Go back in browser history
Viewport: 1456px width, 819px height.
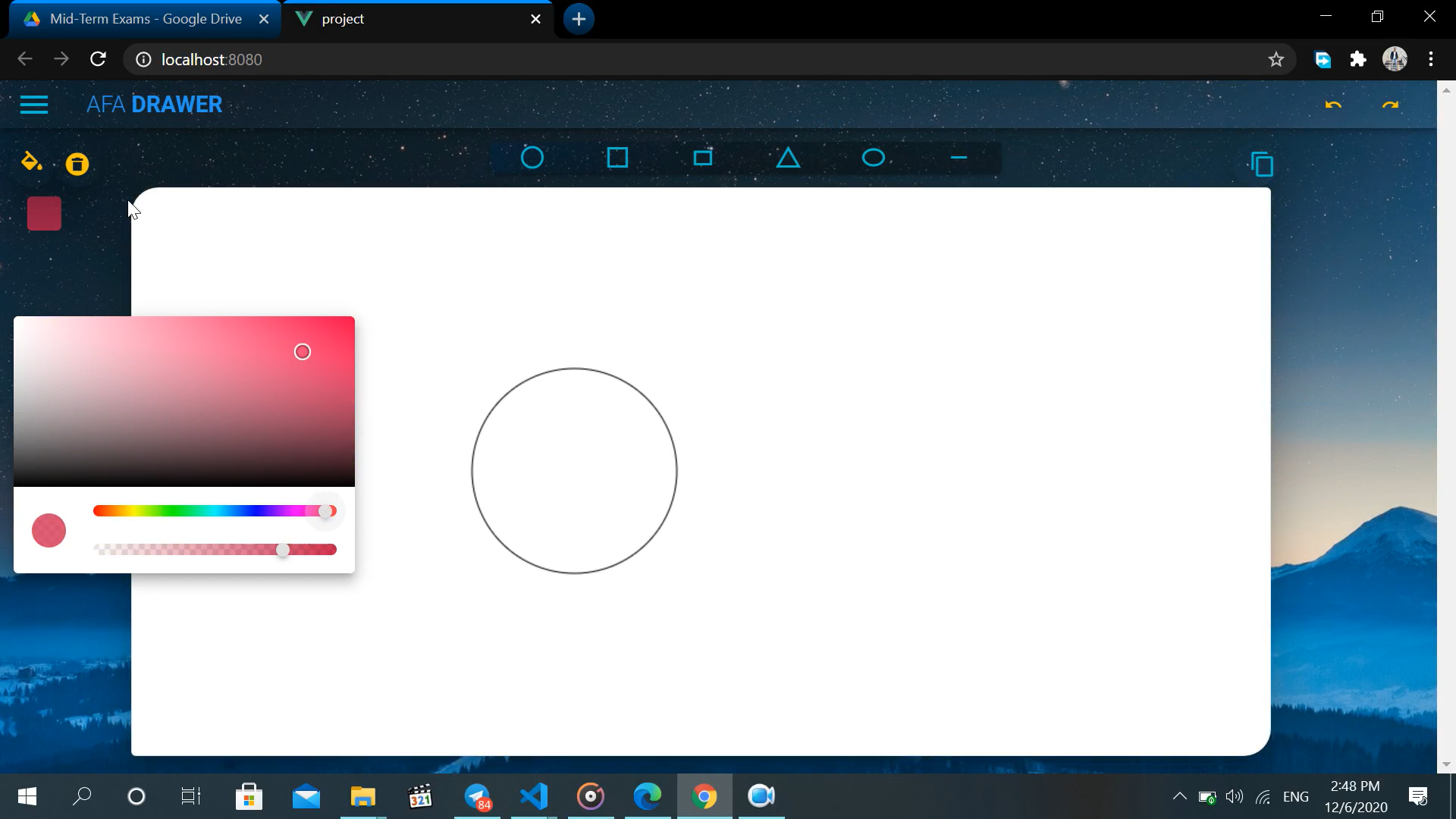click(x=25, y=59)
